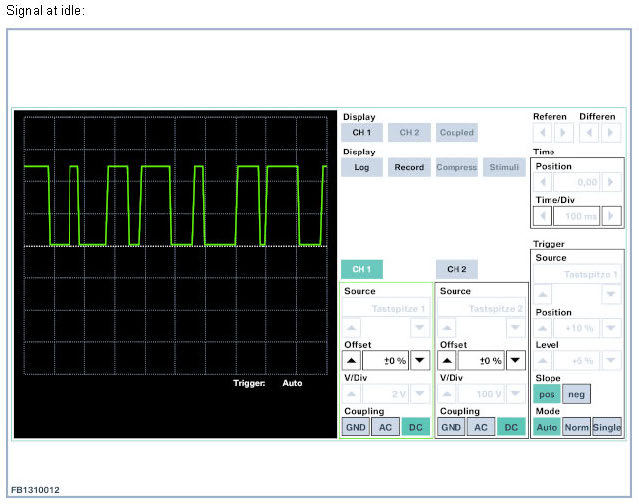Click Time Position left arrow
This screenshot has width=639, height=504.
[x=544, y=182]
